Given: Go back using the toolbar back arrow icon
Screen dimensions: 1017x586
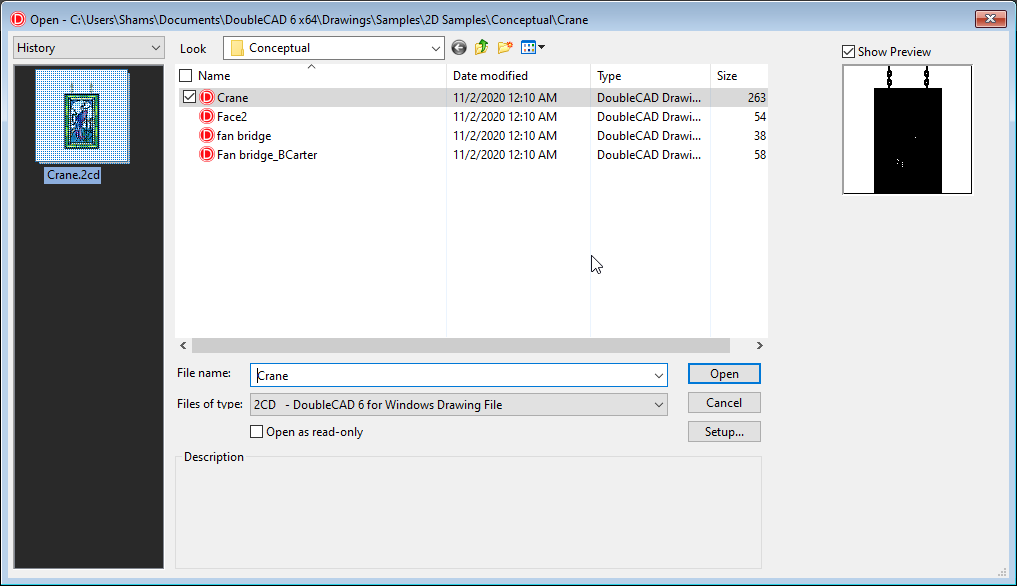Looking at the screenshot, I should pyautogui.click(x=459, y=47).
